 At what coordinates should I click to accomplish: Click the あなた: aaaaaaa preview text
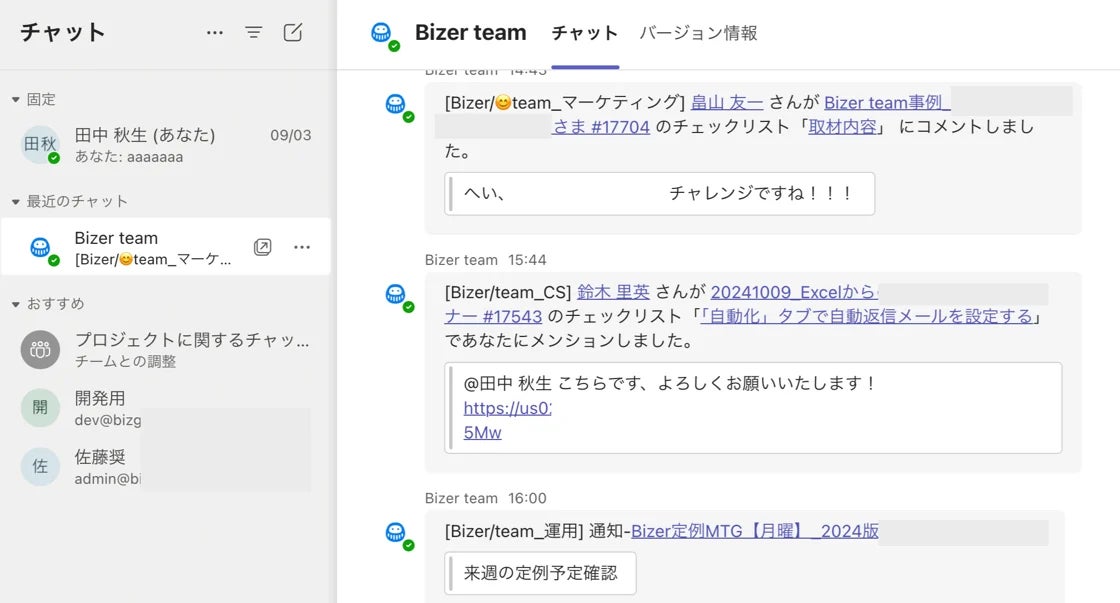[x=129, y=157]
